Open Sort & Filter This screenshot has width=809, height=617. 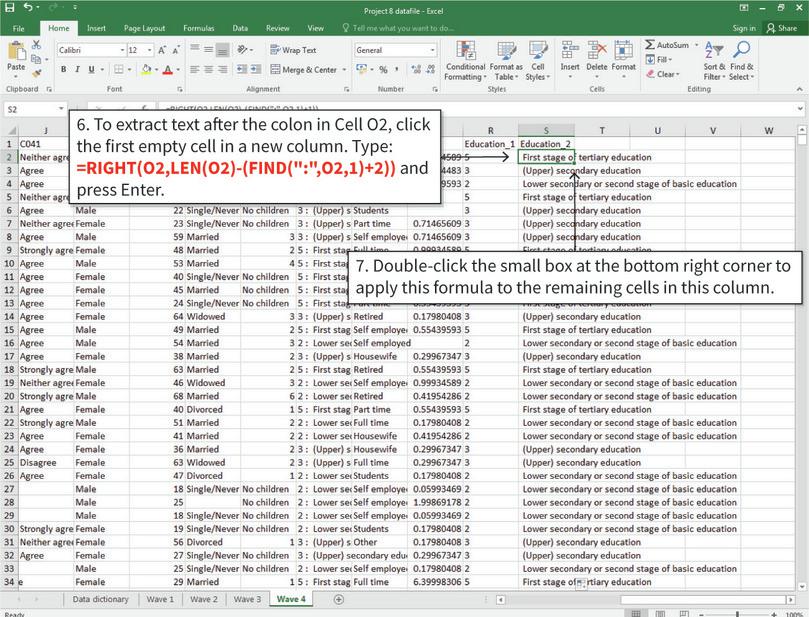[712, 60]
